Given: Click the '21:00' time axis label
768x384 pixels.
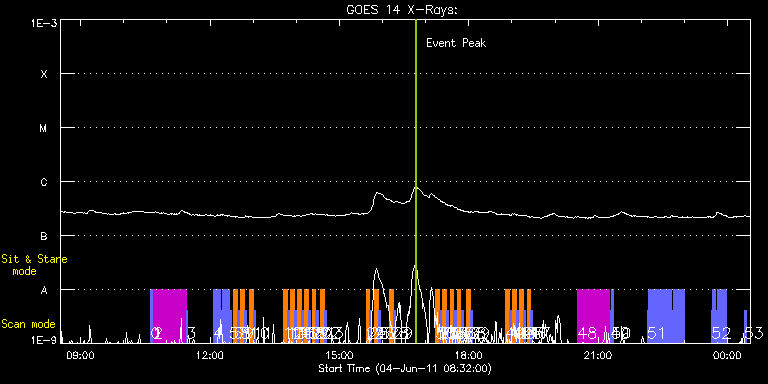Looking at the screenshot, I should click(598, 355).
